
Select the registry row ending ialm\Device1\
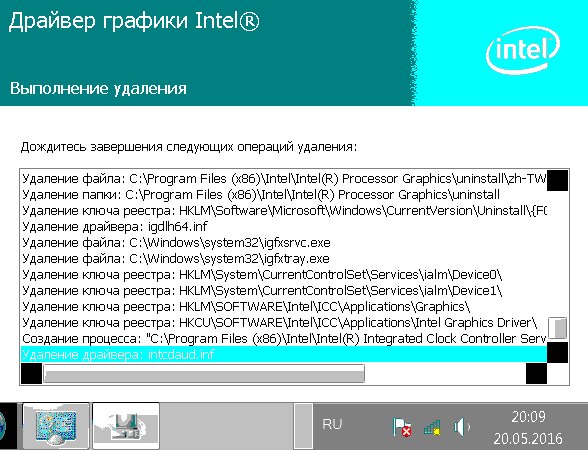[284, 291]
